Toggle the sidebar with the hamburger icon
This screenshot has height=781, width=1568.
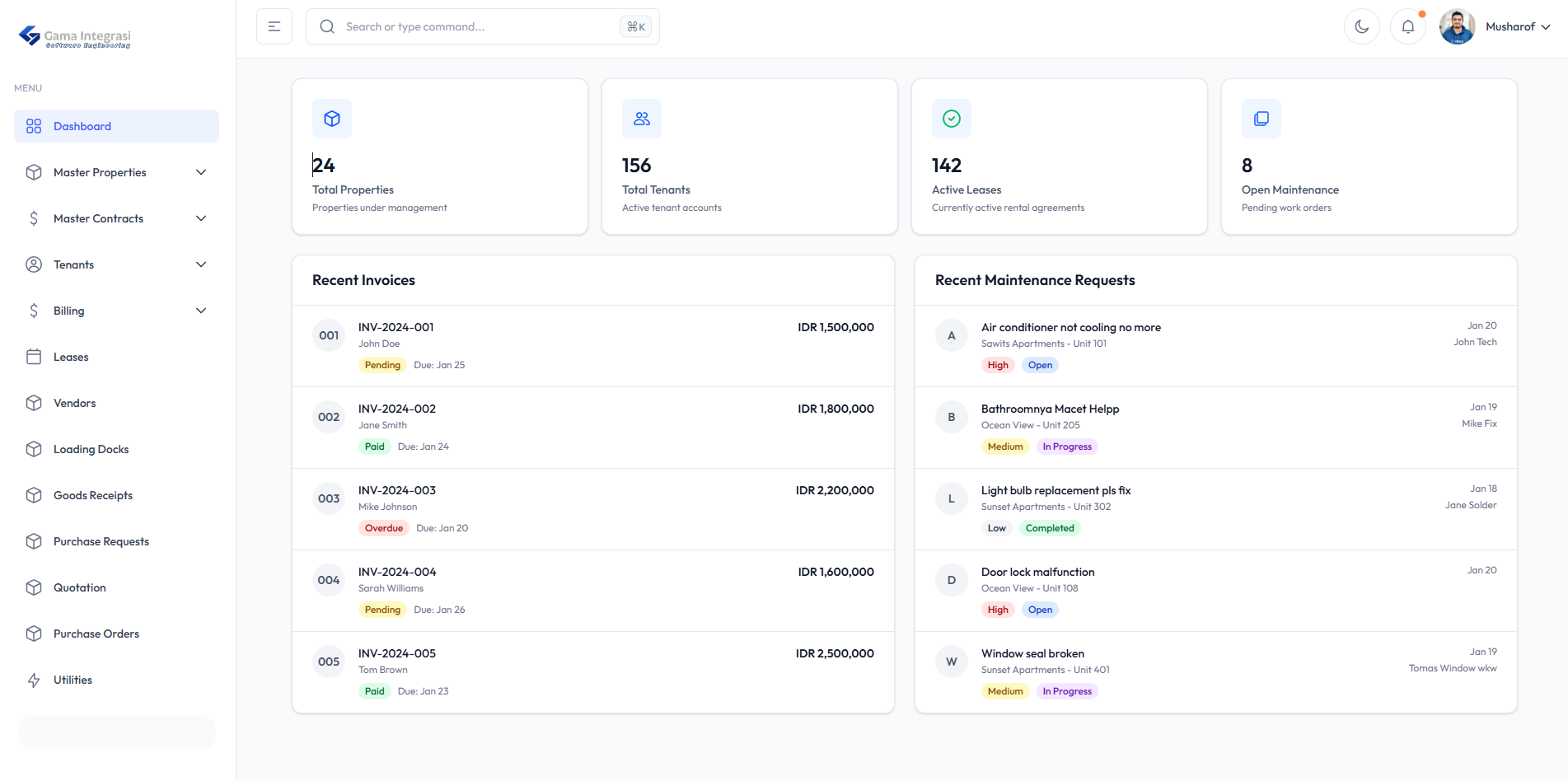tap(274, 26)
